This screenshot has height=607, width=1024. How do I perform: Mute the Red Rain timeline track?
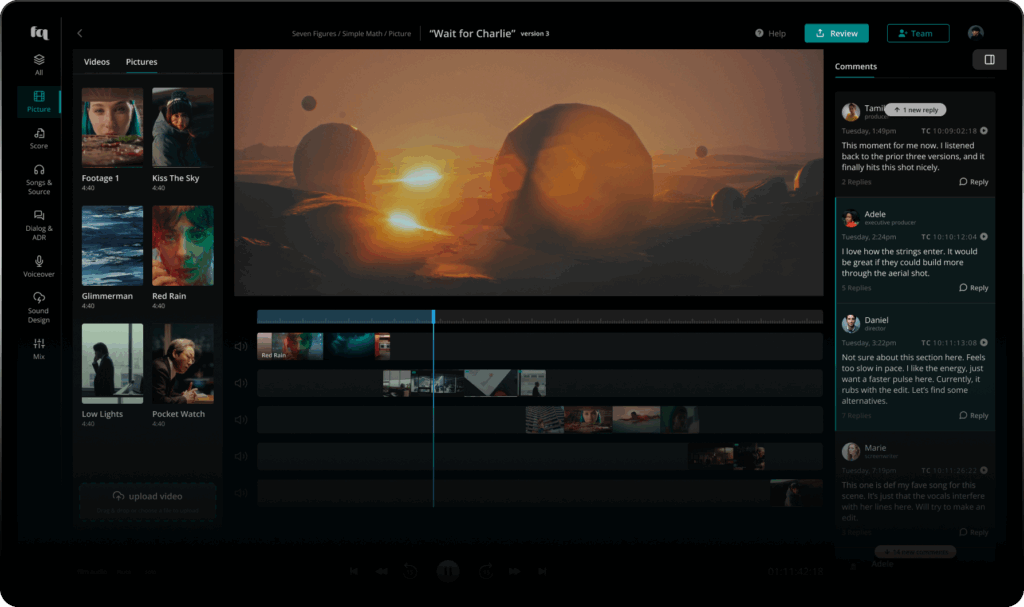(241, 347)
